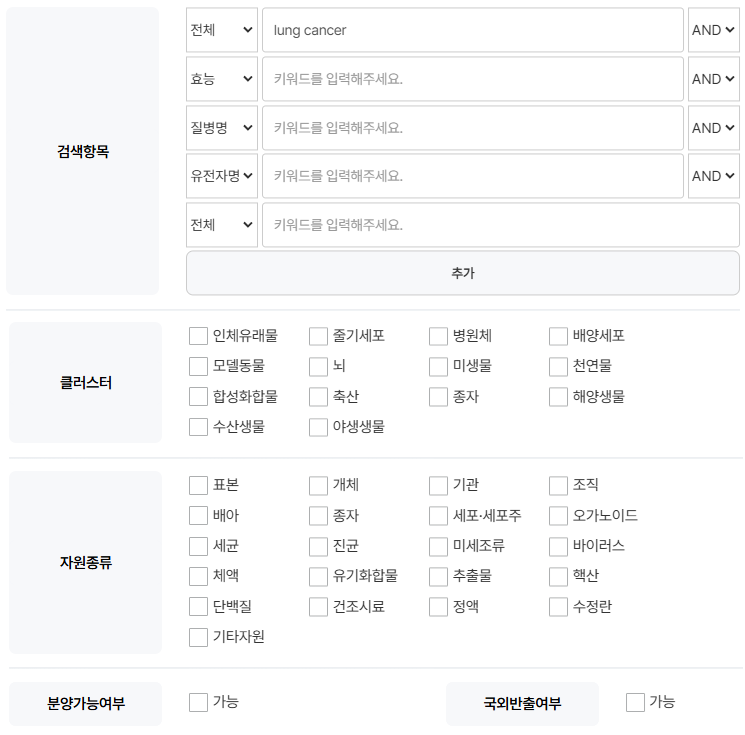The height and width of the screenshot is (735, 745).
Task: Check the 수산생물 cluster checkbox
Action: click(x=198, y=427)
